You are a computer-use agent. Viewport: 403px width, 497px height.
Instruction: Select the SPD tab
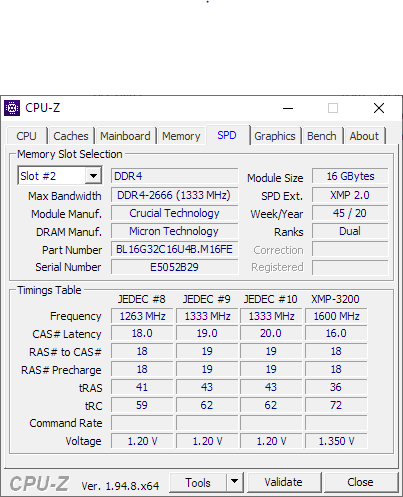pos(227,135)
